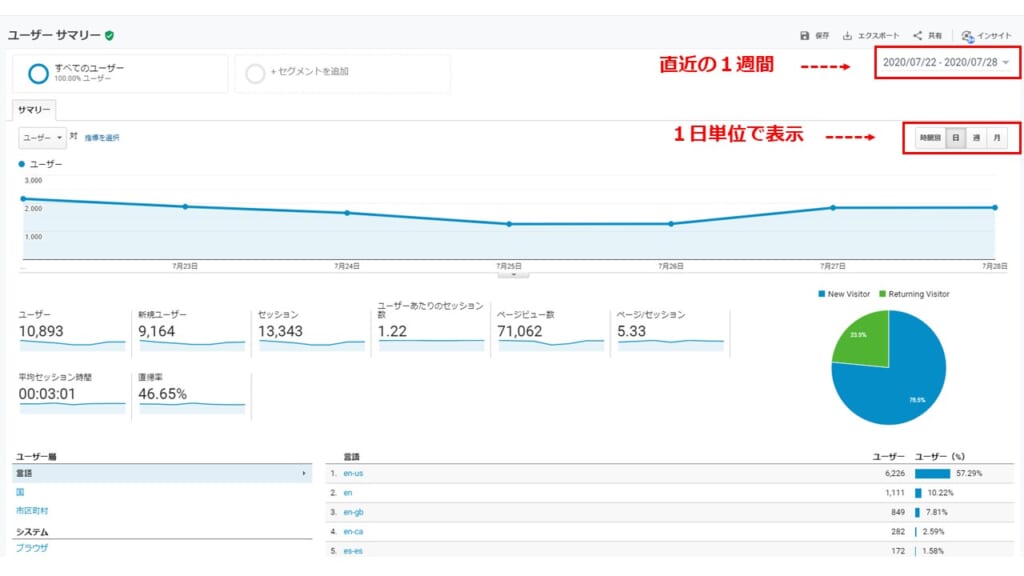Click the chart data point at 7月25日

click(509, 224)
